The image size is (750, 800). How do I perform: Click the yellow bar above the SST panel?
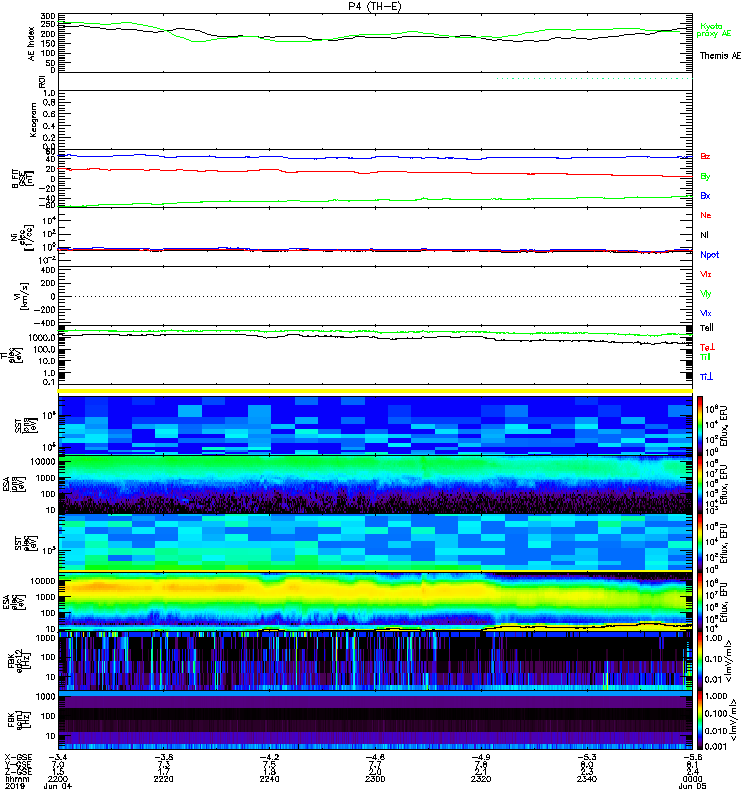pos(375,391)
